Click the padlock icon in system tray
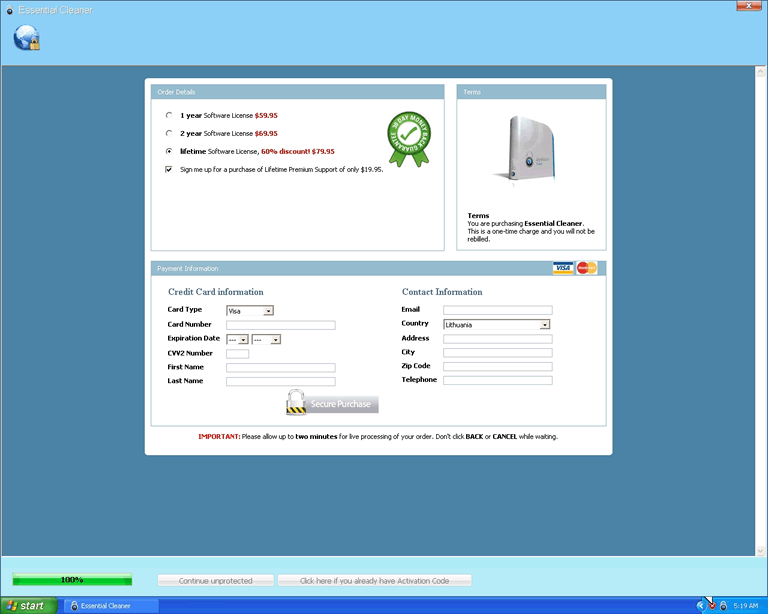The width and height of the screenshot is (768, 614). (723, 606)
